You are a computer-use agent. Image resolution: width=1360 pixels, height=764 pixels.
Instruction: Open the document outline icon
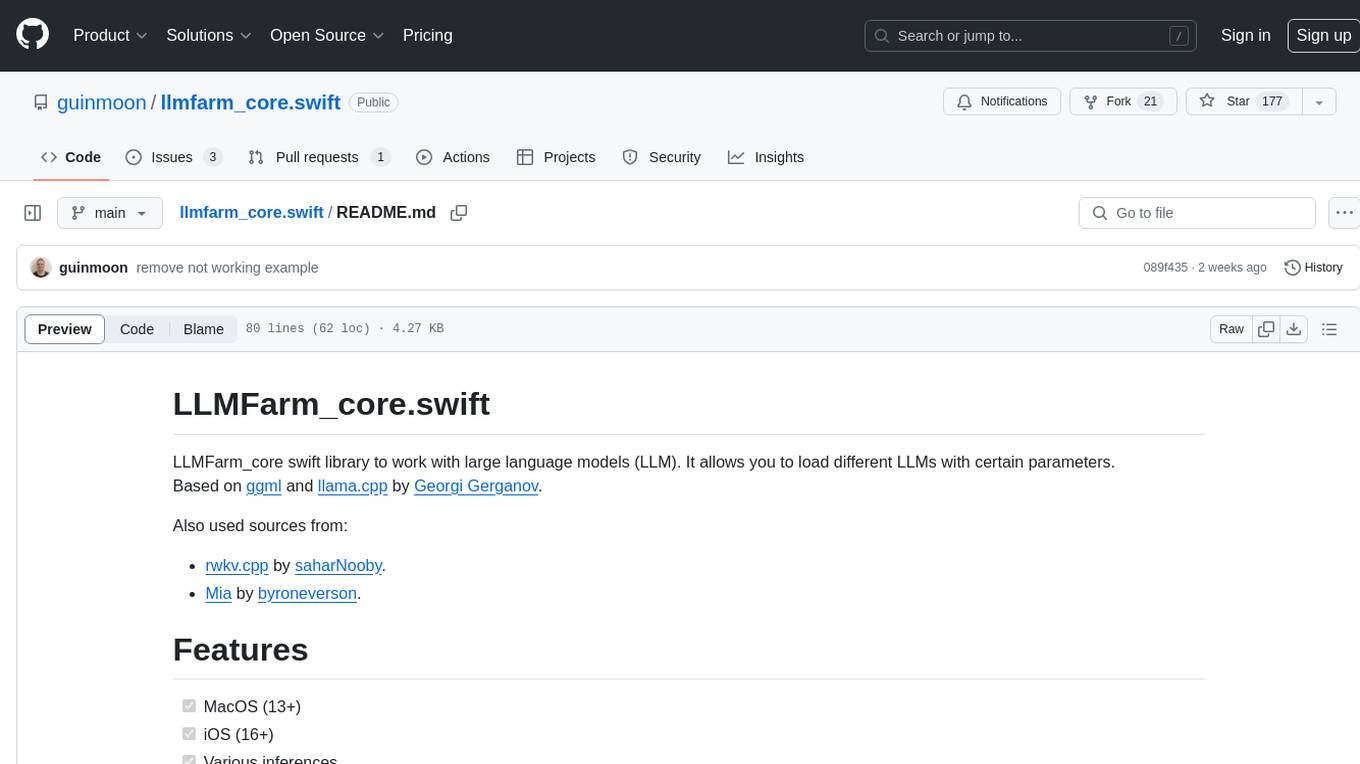[x=1329, y=329]
